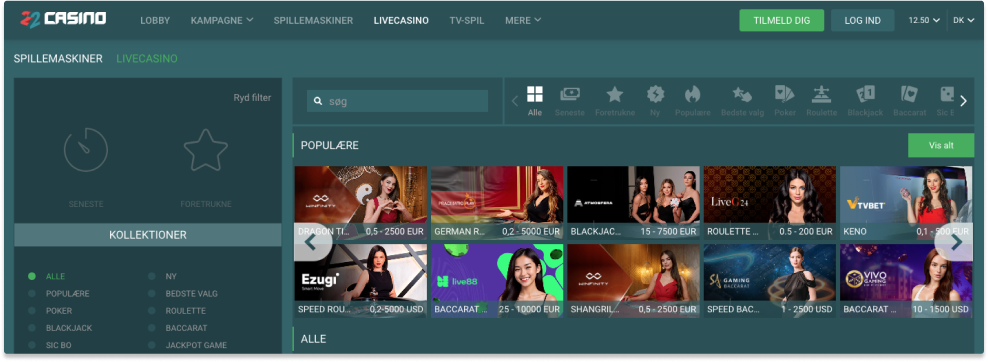Click the TILMELD DIG button

click(x=781, y=20)
